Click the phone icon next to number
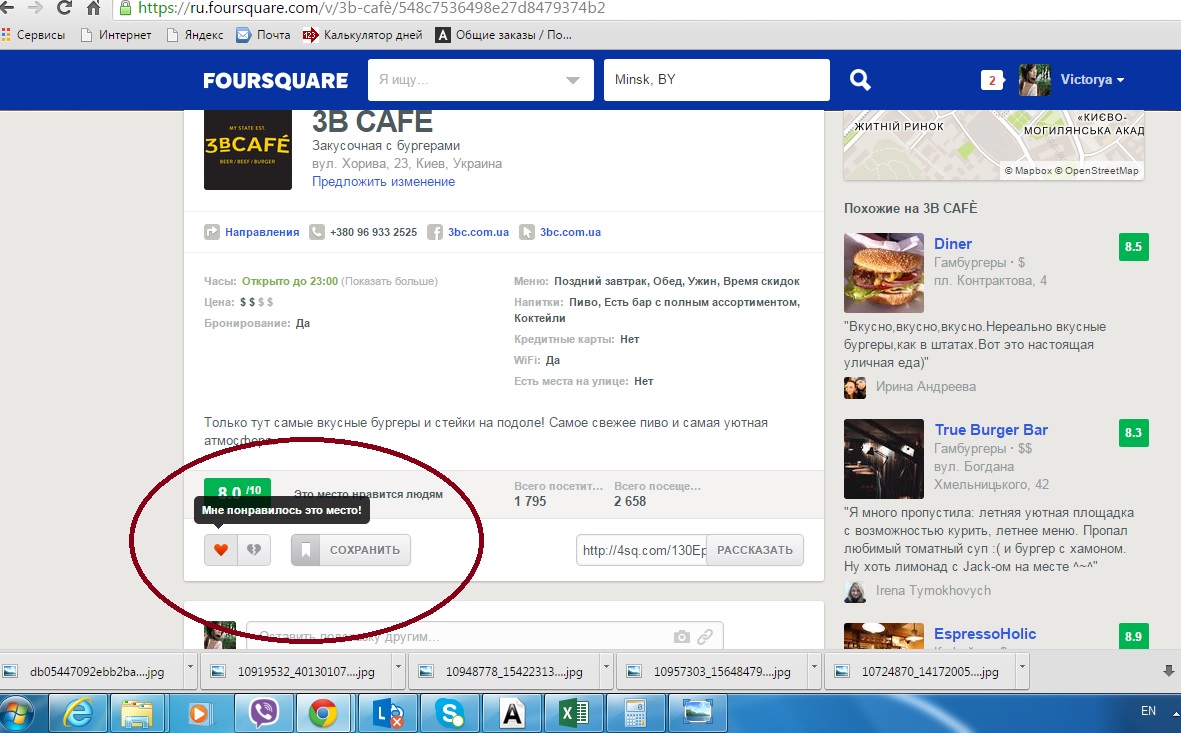Viewport: 1181px width, 733px height. [x=317, y=232]
